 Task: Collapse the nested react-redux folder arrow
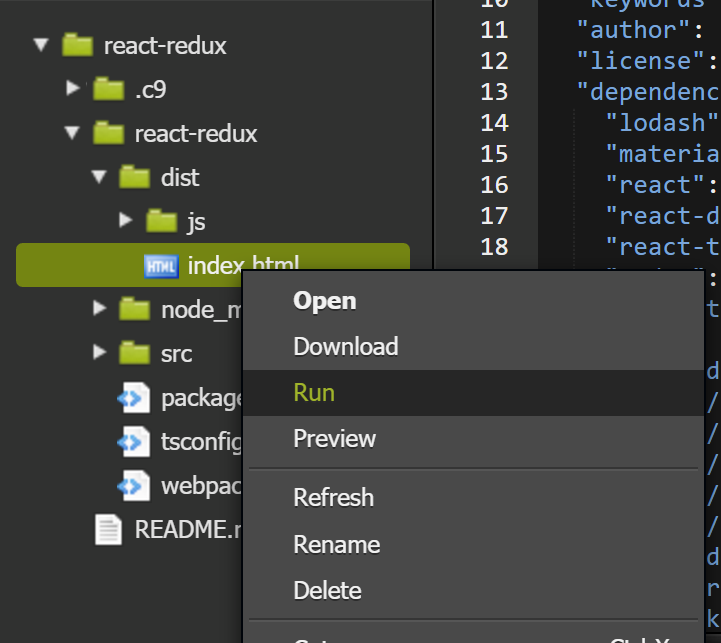coord(72,133)
